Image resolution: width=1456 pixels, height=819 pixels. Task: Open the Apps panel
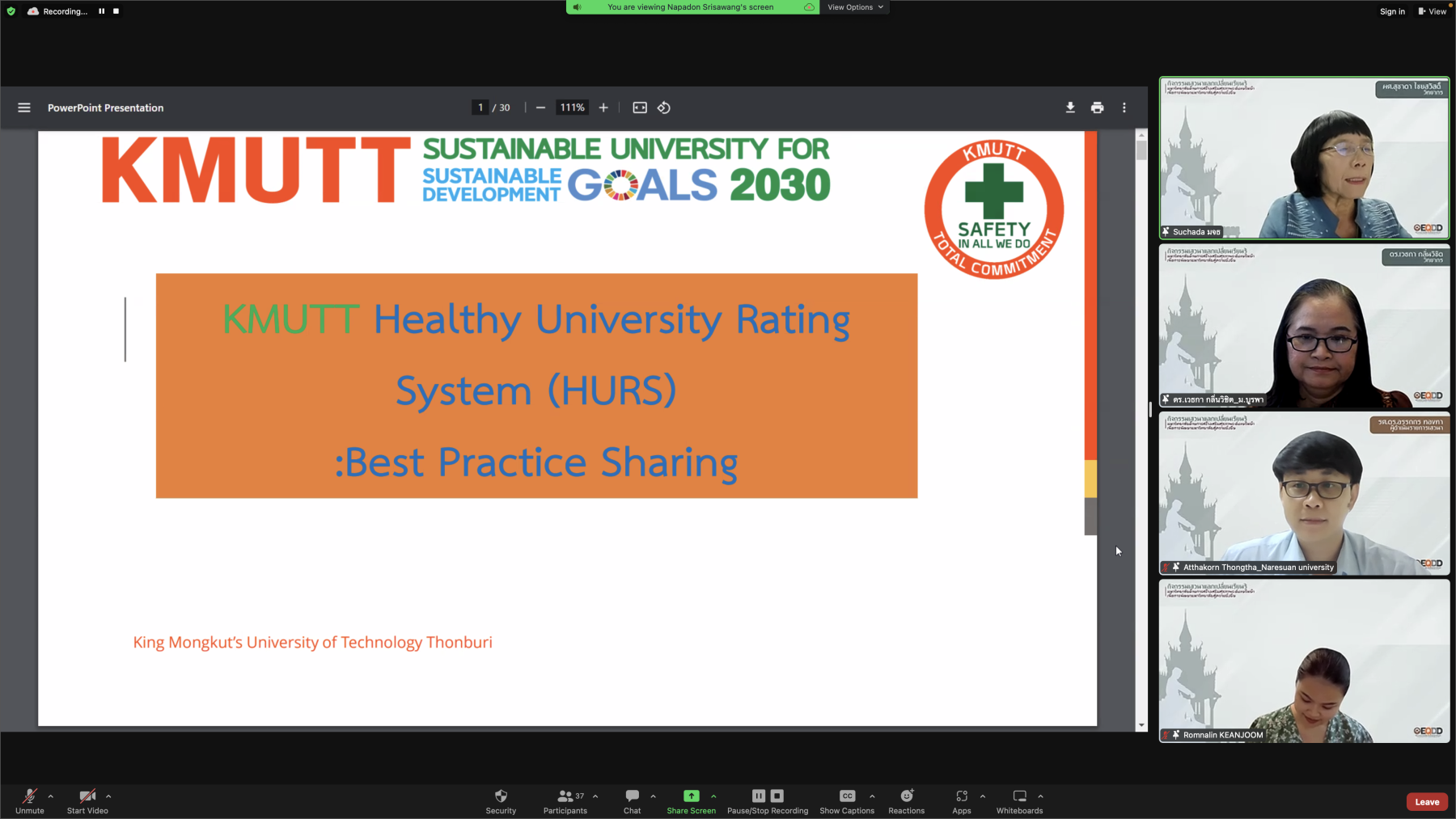point(962,801)
